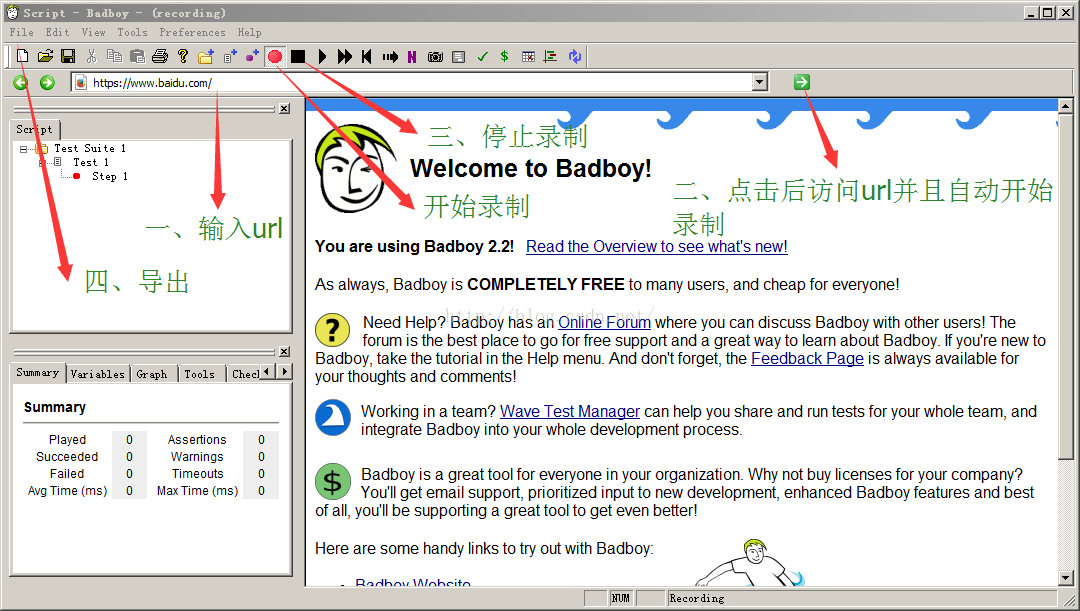The image size is (1080, 611).
Task: Select Test 1 in script tree
Action: click(91, 163)
